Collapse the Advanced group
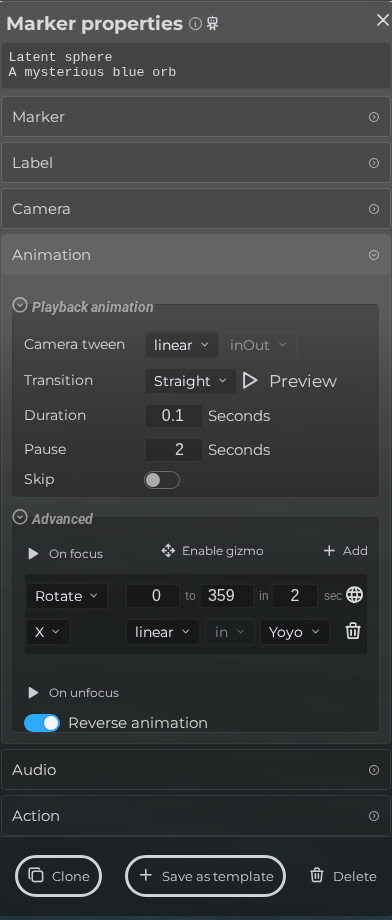This screenshot has height=920, width=392. [x=20, y=518]
